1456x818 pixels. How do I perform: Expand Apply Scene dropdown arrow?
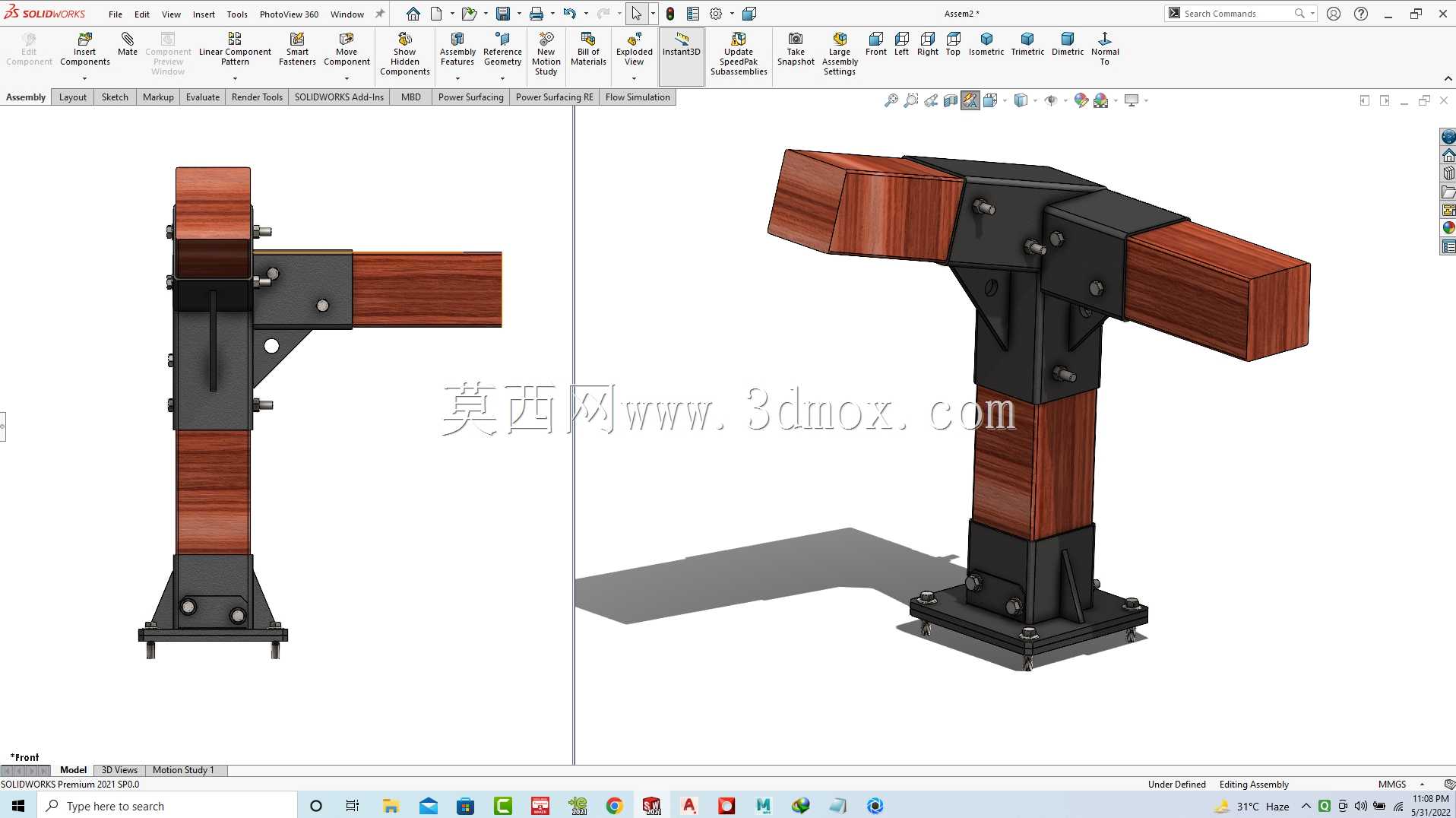pos(1116,100)
